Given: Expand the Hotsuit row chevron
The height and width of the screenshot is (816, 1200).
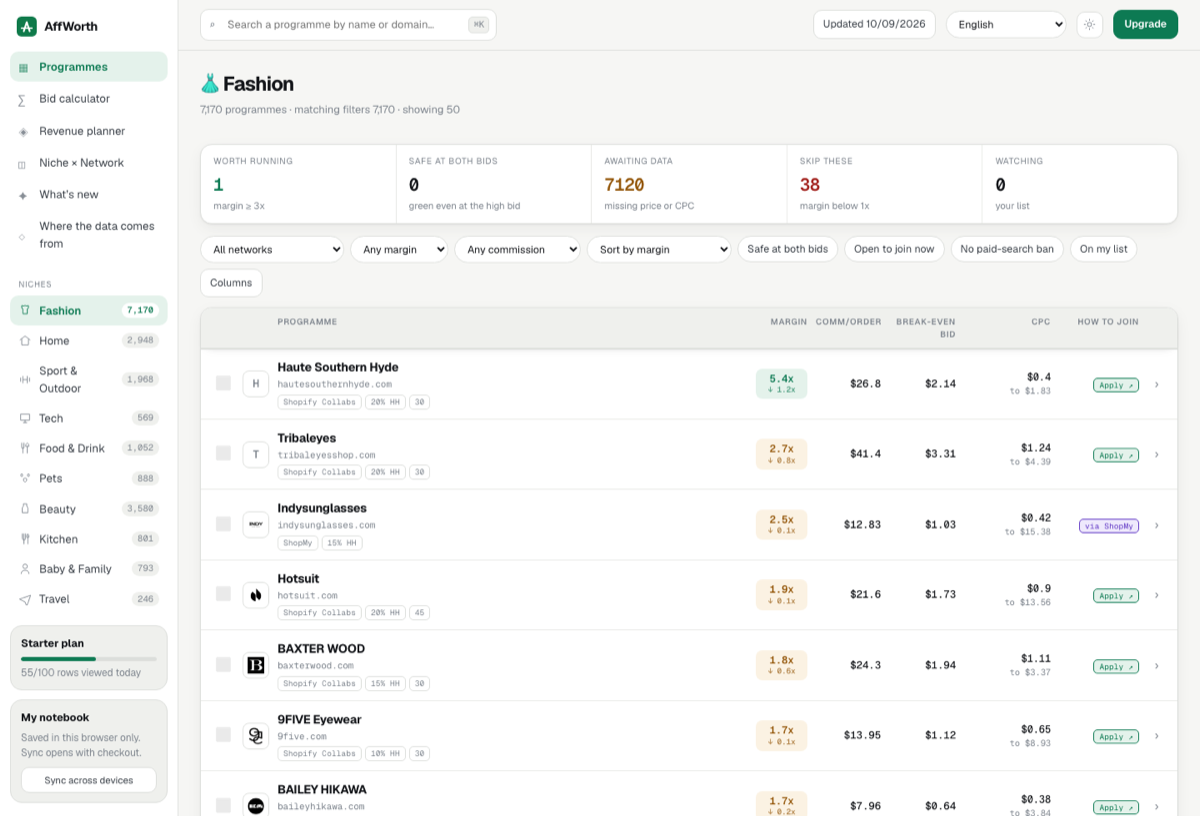Looking at the screenshot, I should coord(1157,595).
